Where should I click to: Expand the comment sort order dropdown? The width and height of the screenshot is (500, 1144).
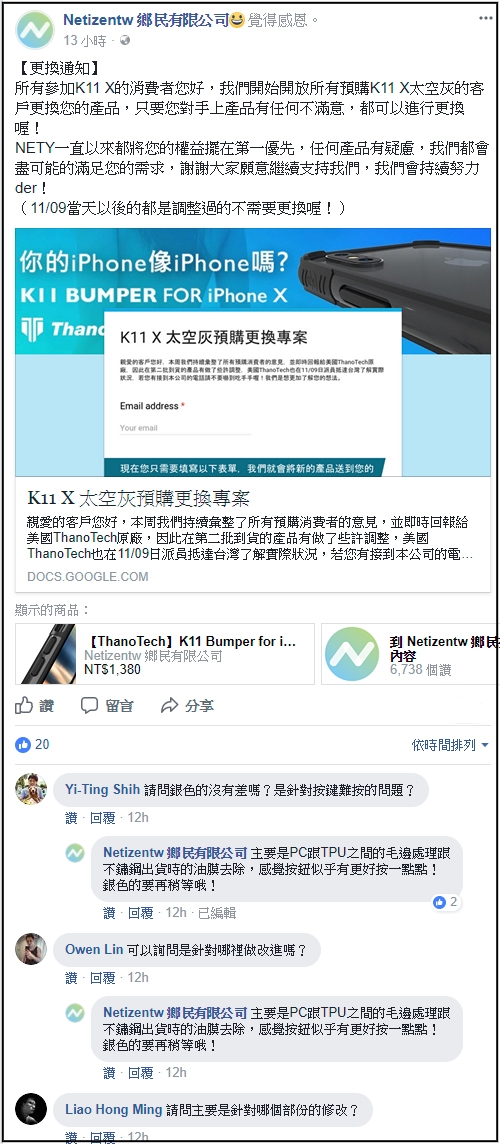pyautogui.click(x=450, y=745)
